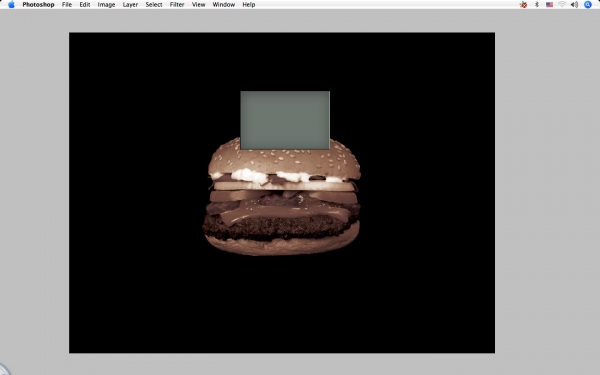Open the Select menu
Image resolution: width=600 pixels, height=375 pixels.
coord(154,5)
